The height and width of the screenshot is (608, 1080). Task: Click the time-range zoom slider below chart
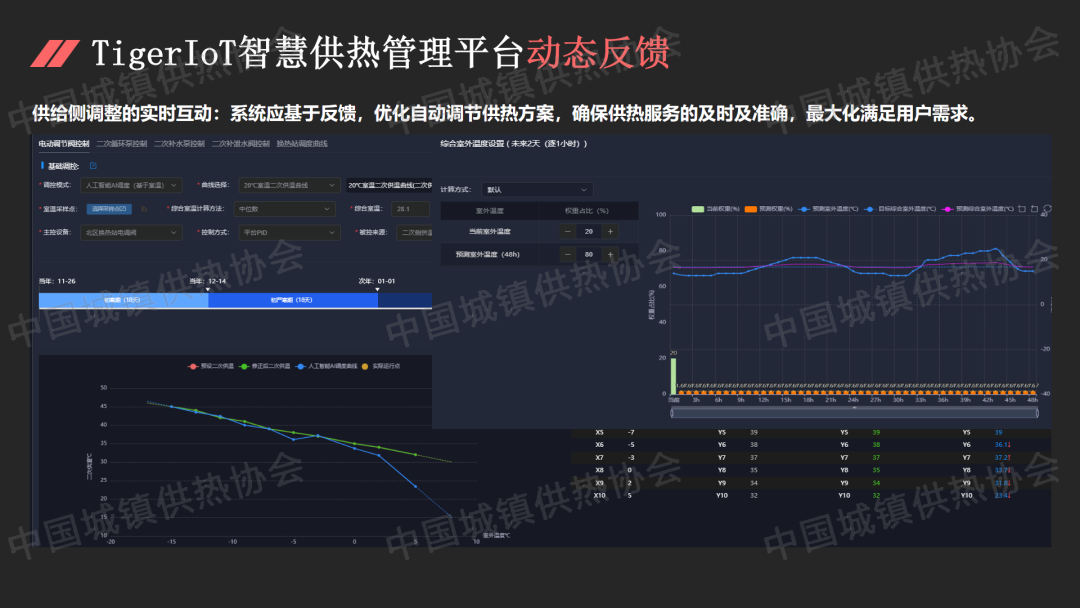coord(855,411)
